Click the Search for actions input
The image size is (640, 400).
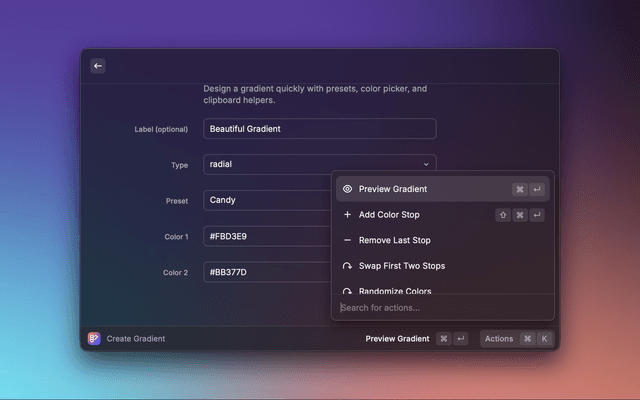point(440,308)
